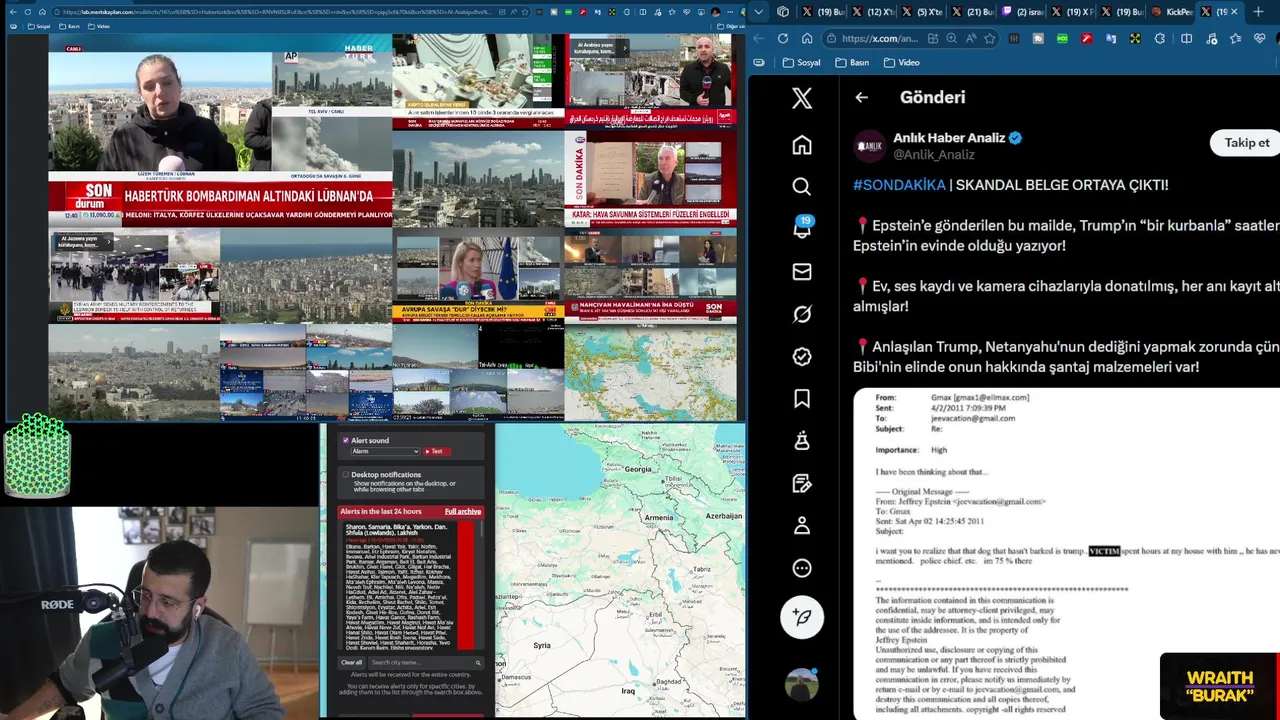Screen dimensions: 1280x720
Task: Click the X logo in sidebar
Action: tap(802, 98)
